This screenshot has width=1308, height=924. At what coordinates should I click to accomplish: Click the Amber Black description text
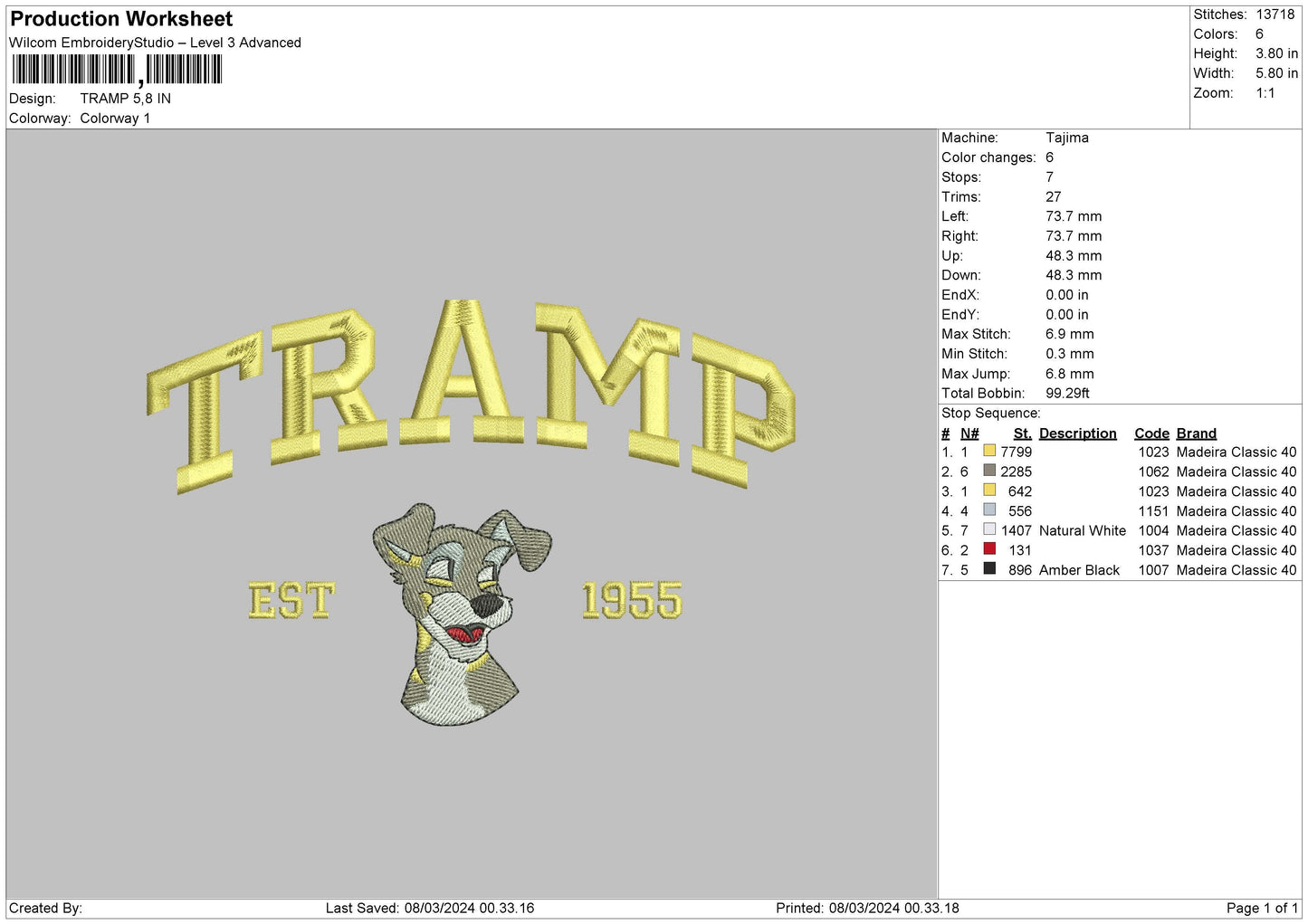[x=1079, y=570]
